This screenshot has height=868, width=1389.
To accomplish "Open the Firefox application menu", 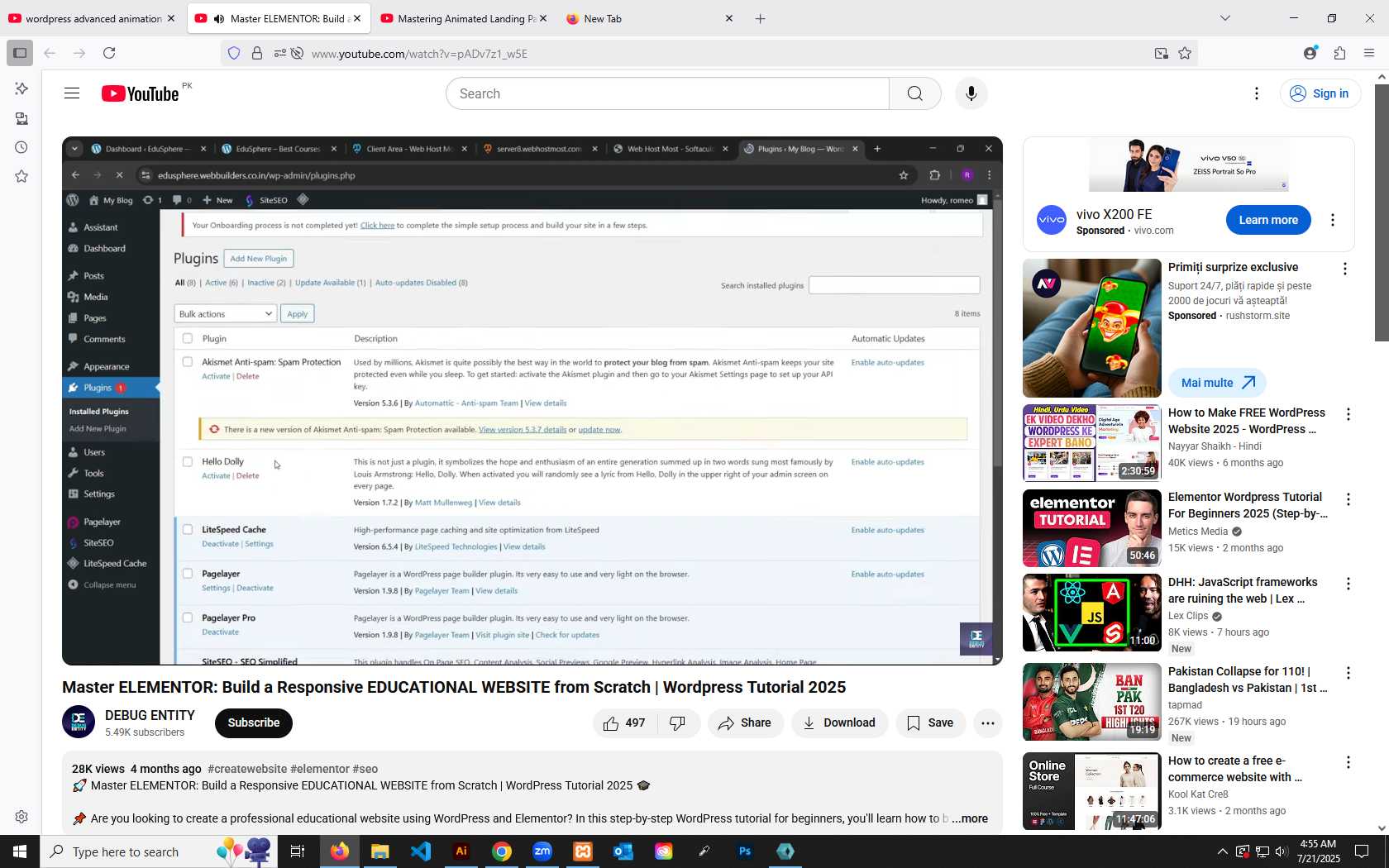I will tap(1369, 53).
